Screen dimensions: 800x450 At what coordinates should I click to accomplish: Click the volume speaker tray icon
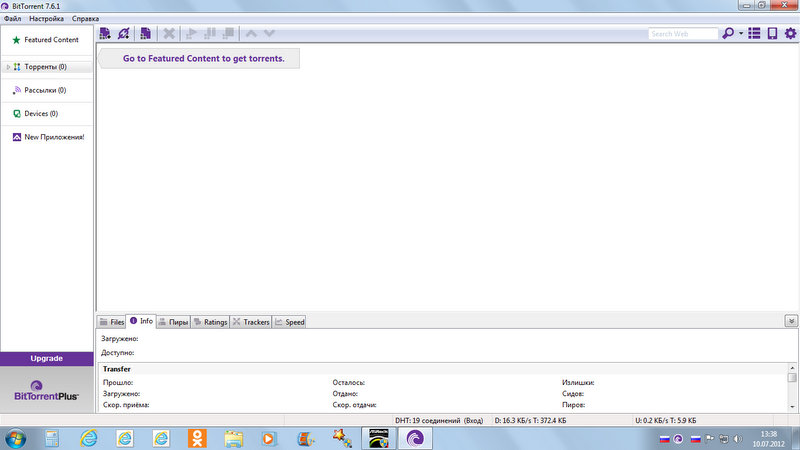738,439
